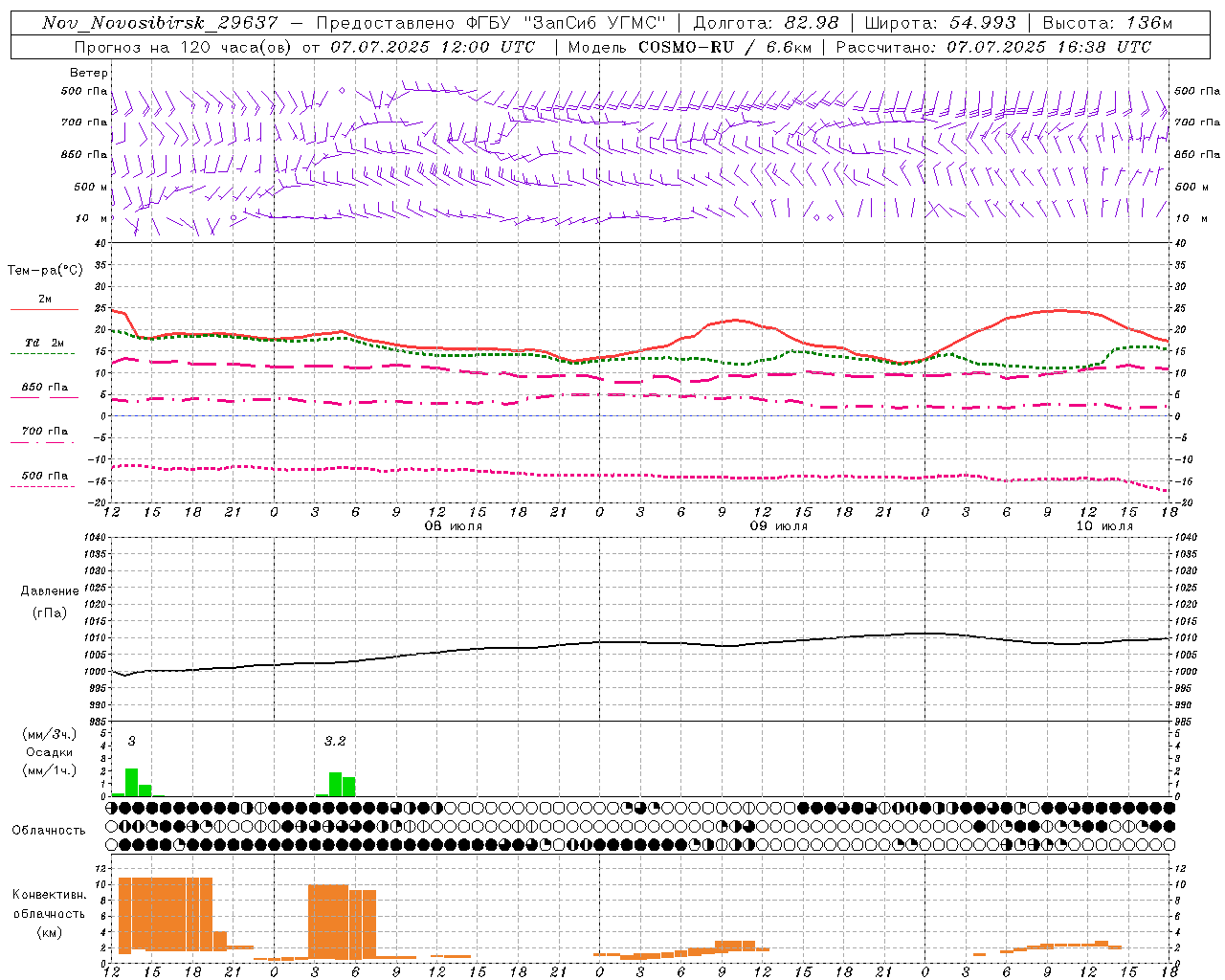
Task: Click the (мм/3ч.) precipitation unit label
Action: pos(50,735)
